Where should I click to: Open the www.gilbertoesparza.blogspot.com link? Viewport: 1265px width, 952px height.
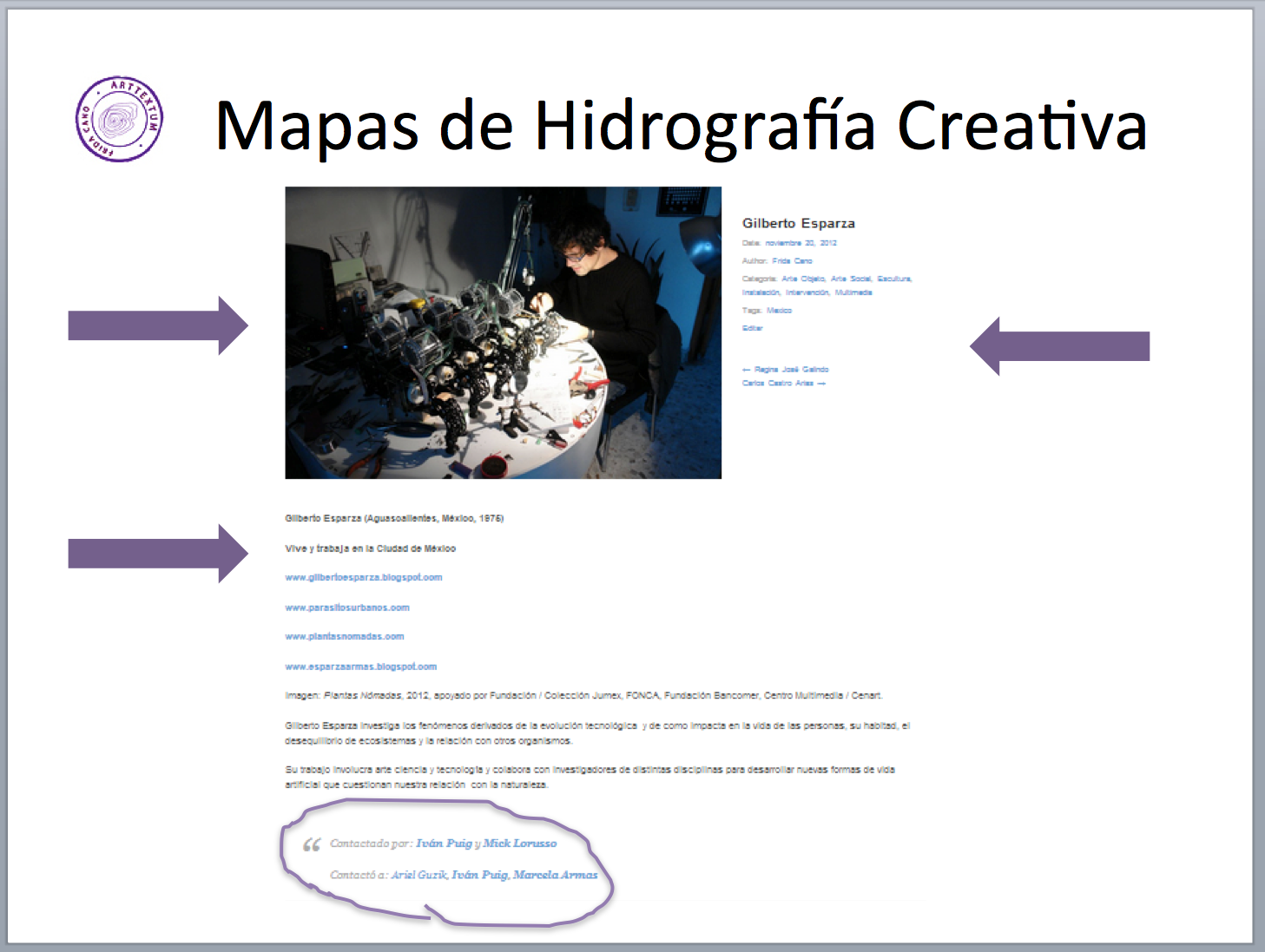tap(363, 577)
